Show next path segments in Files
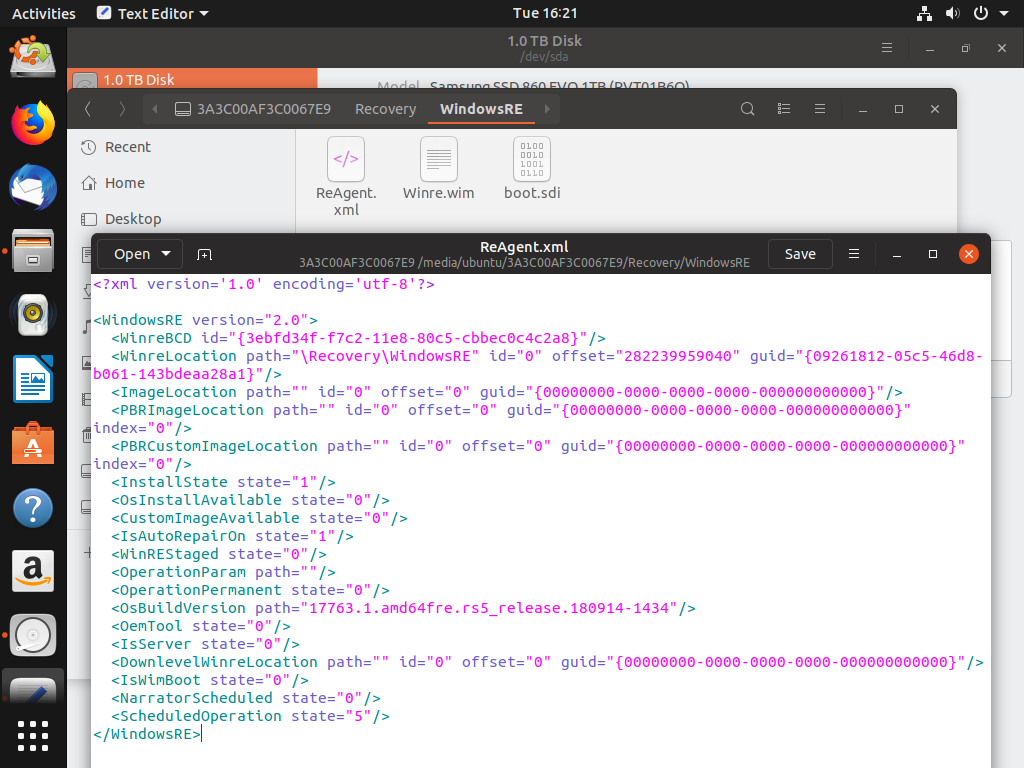 pyautogui.click(x=547, y=109)
